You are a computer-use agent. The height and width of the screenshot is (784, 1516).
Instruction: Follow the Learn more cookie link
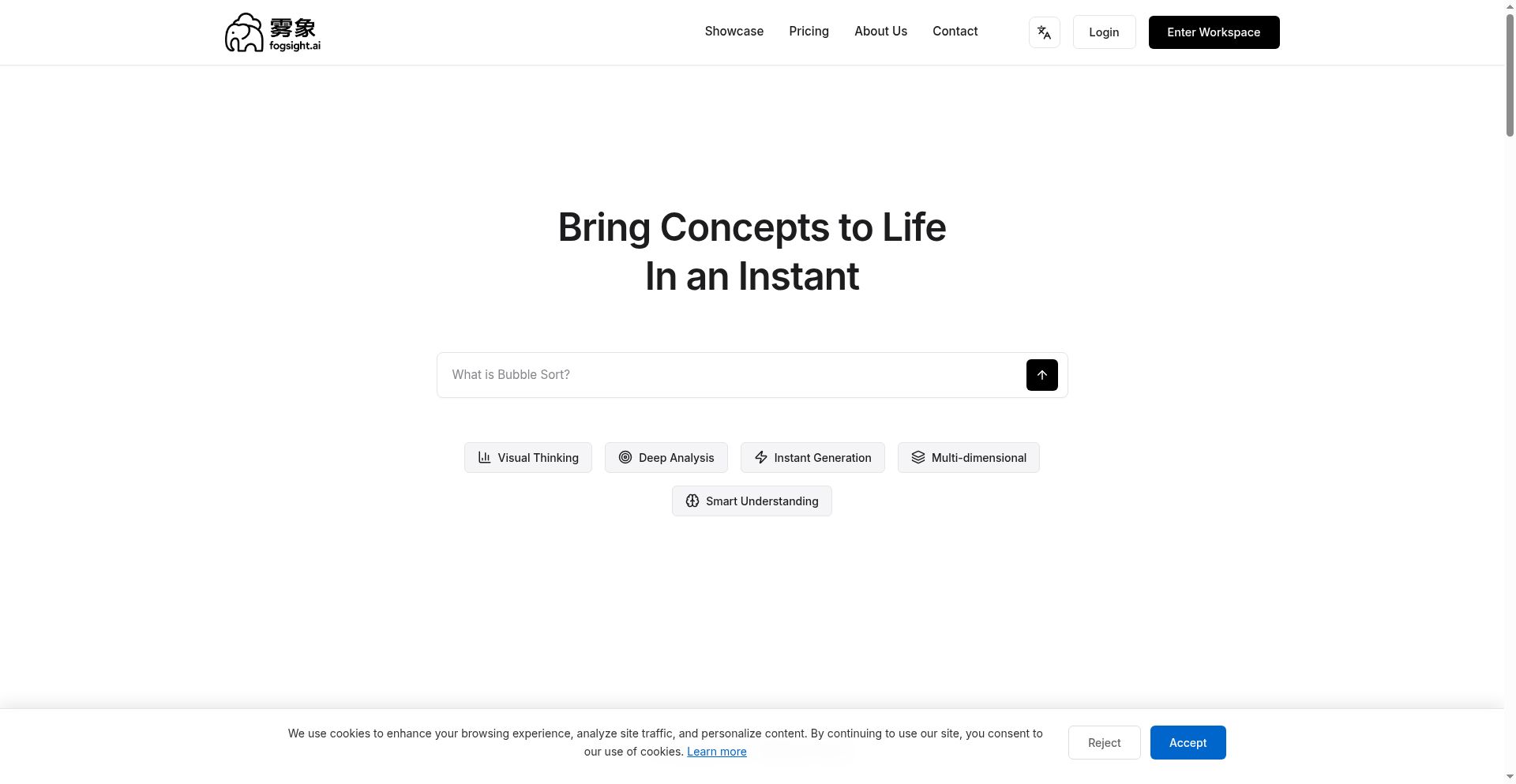point(716,752)
